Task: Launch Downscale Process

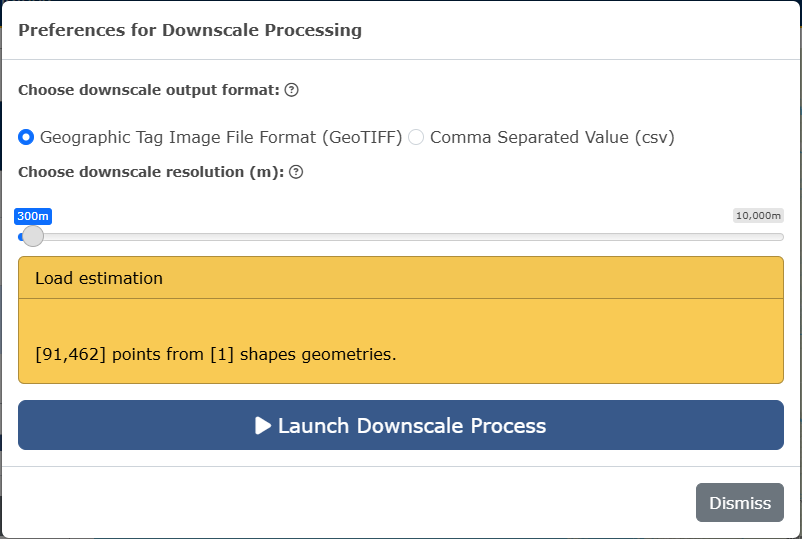Action: point(401,425)
